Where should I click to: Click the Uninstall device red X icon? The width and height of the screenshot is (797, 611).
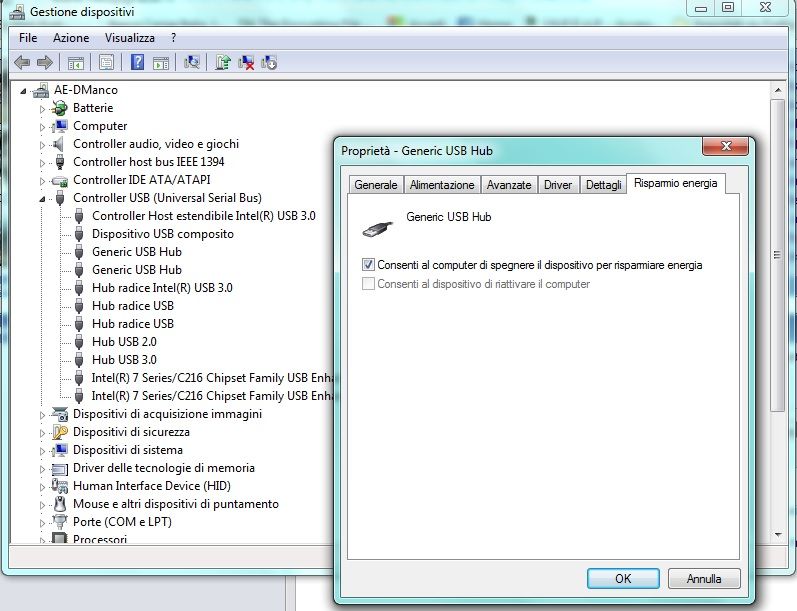(x=246, y=62)
